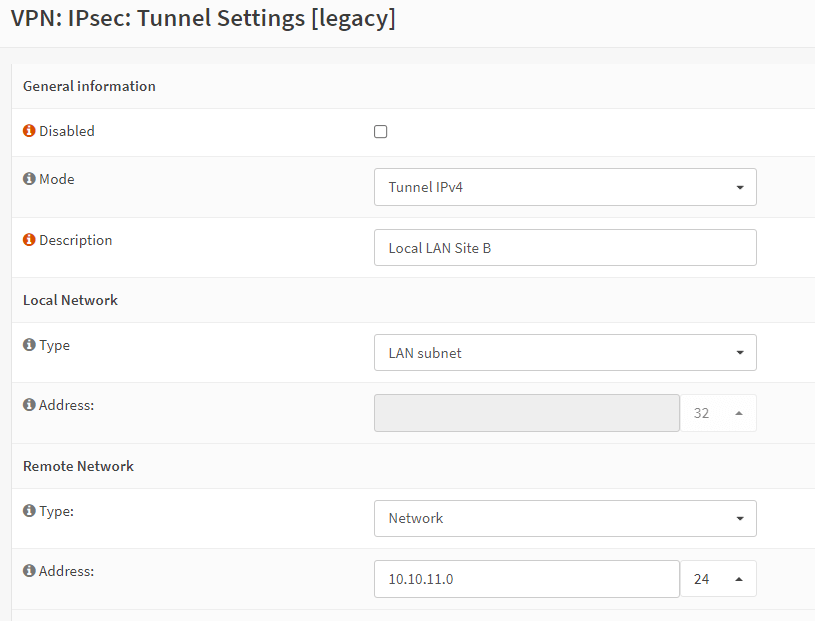Show help for Remote Network Type
The height and width of the screenshot is (621, 815).
[x=30, y=511]
